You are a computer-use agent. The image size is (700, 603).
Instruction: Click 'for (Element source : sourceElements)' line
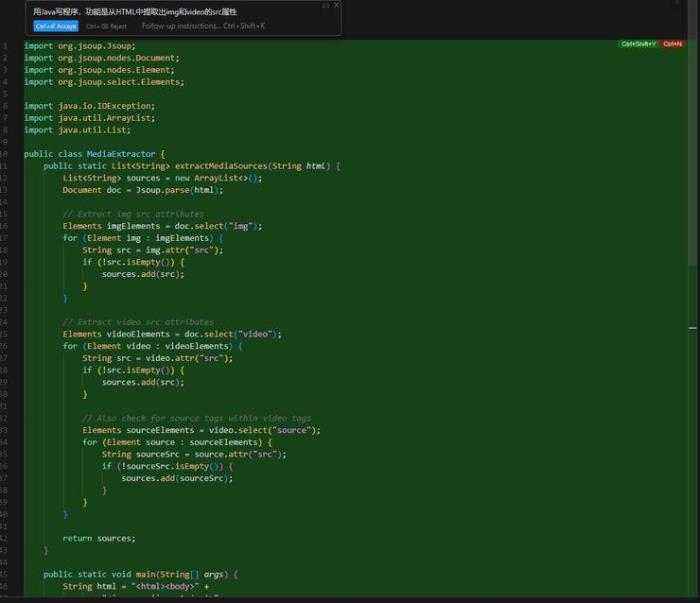(177, 443)
